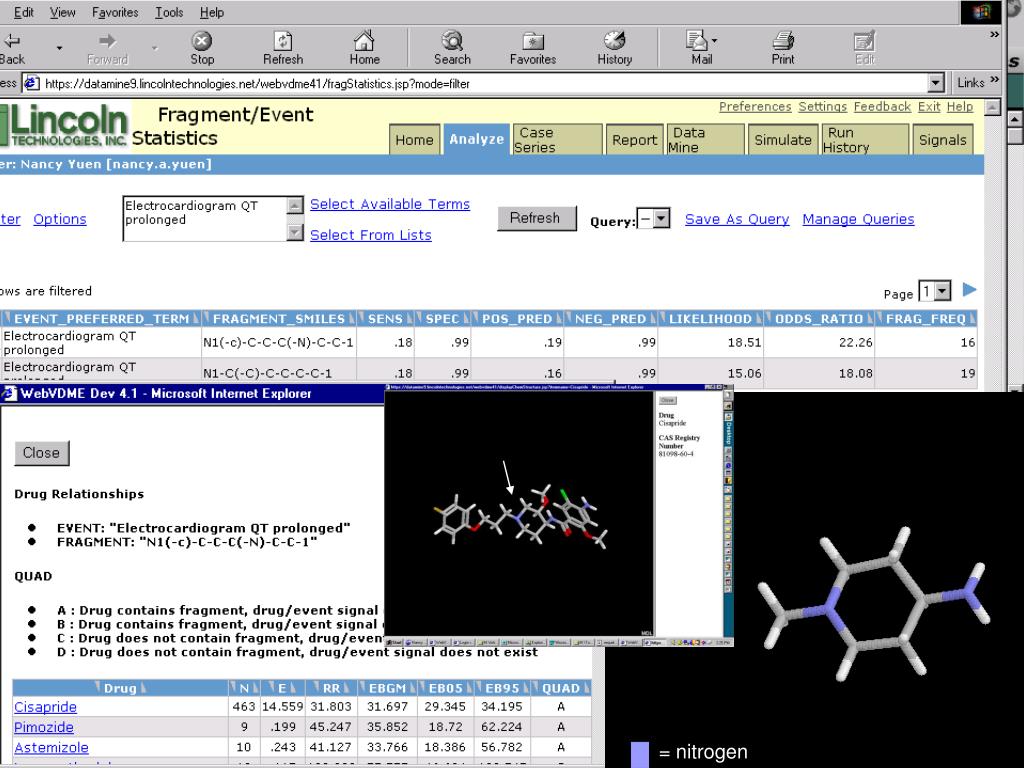Switch to the Simulate tab
Screen dimensions: 1024x768
(x=782, y=140)
